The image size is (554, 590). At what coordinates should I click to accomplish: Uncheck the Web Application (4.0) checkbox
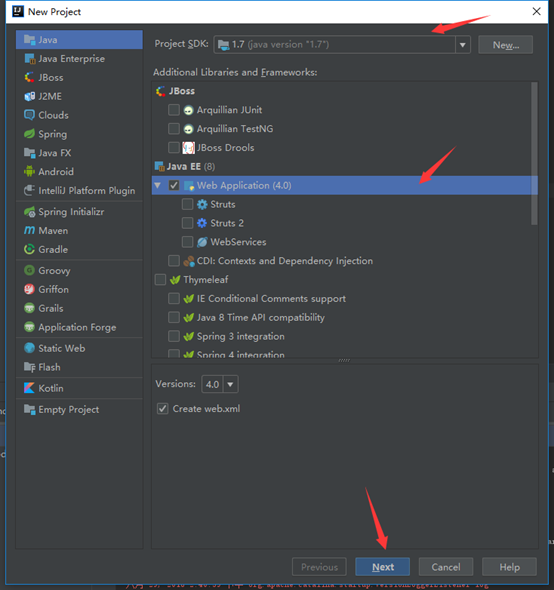174,185
